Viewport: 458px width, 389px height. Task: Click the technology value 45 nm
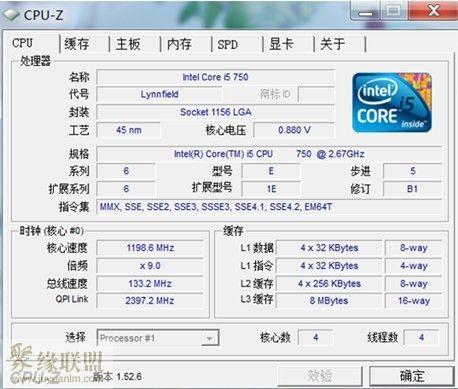(x=129, y=130)
